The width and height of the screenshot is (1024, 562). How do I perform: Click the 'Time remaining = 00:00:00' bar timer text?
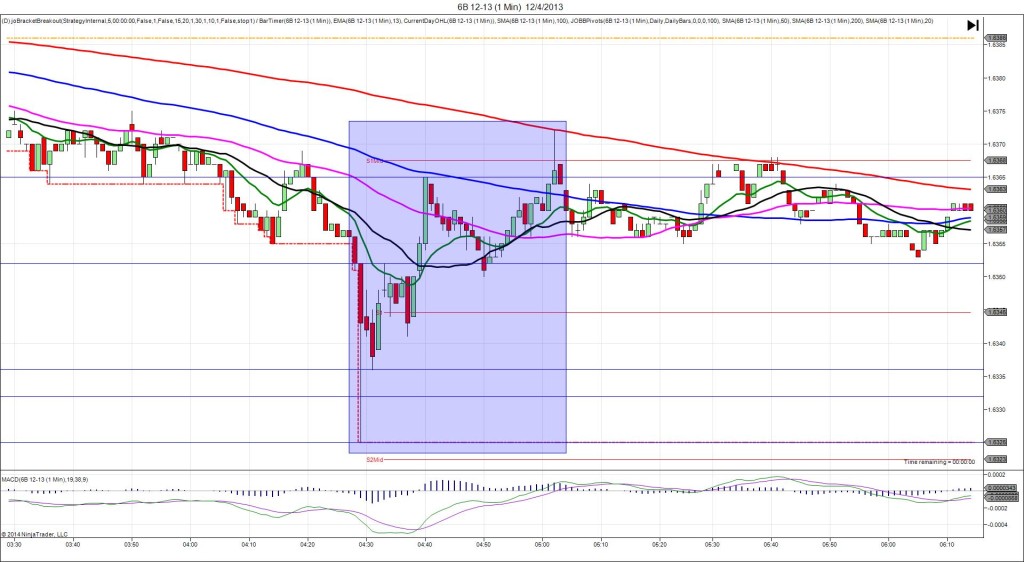939,461
